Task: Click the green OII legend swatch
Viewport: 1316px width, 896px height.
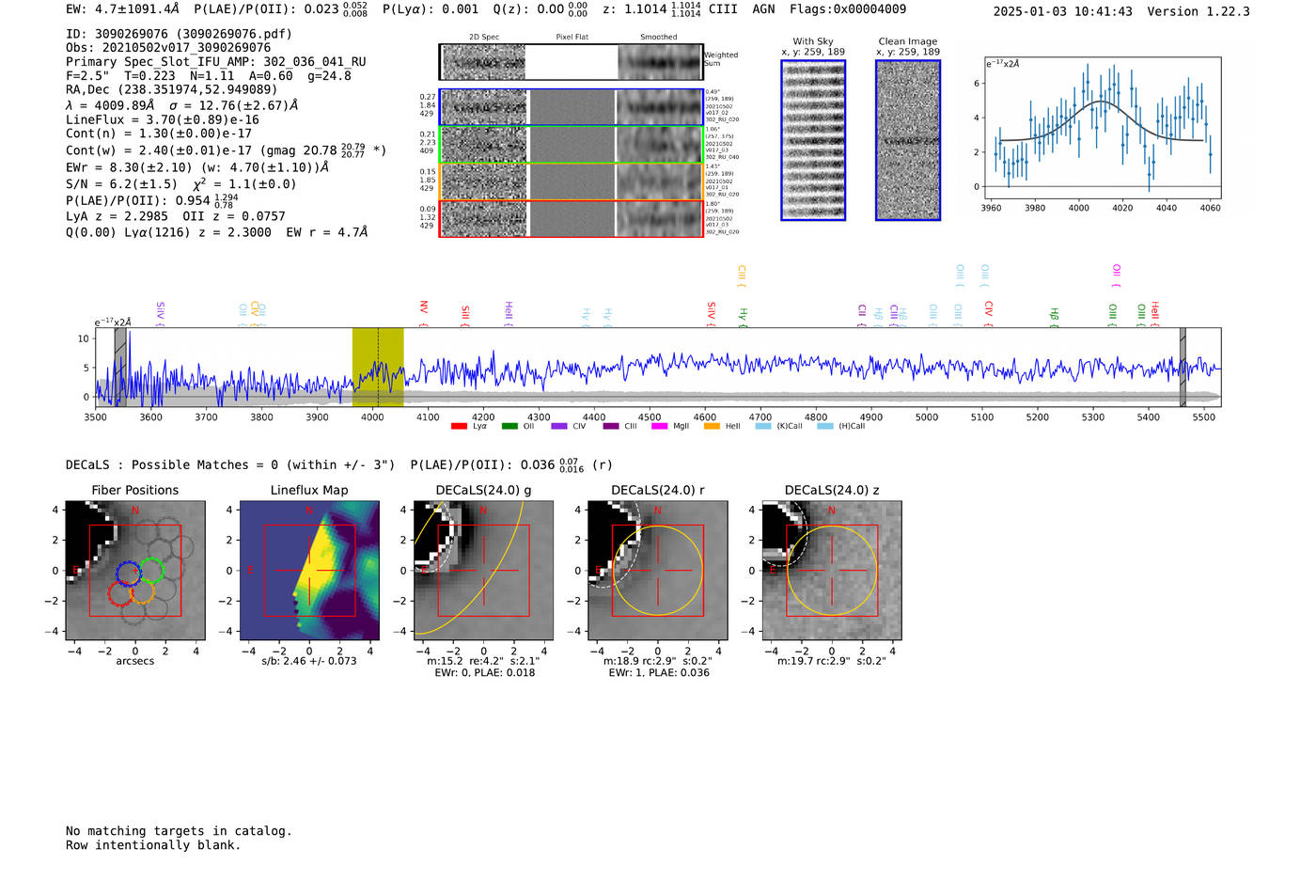Action: 509,427
